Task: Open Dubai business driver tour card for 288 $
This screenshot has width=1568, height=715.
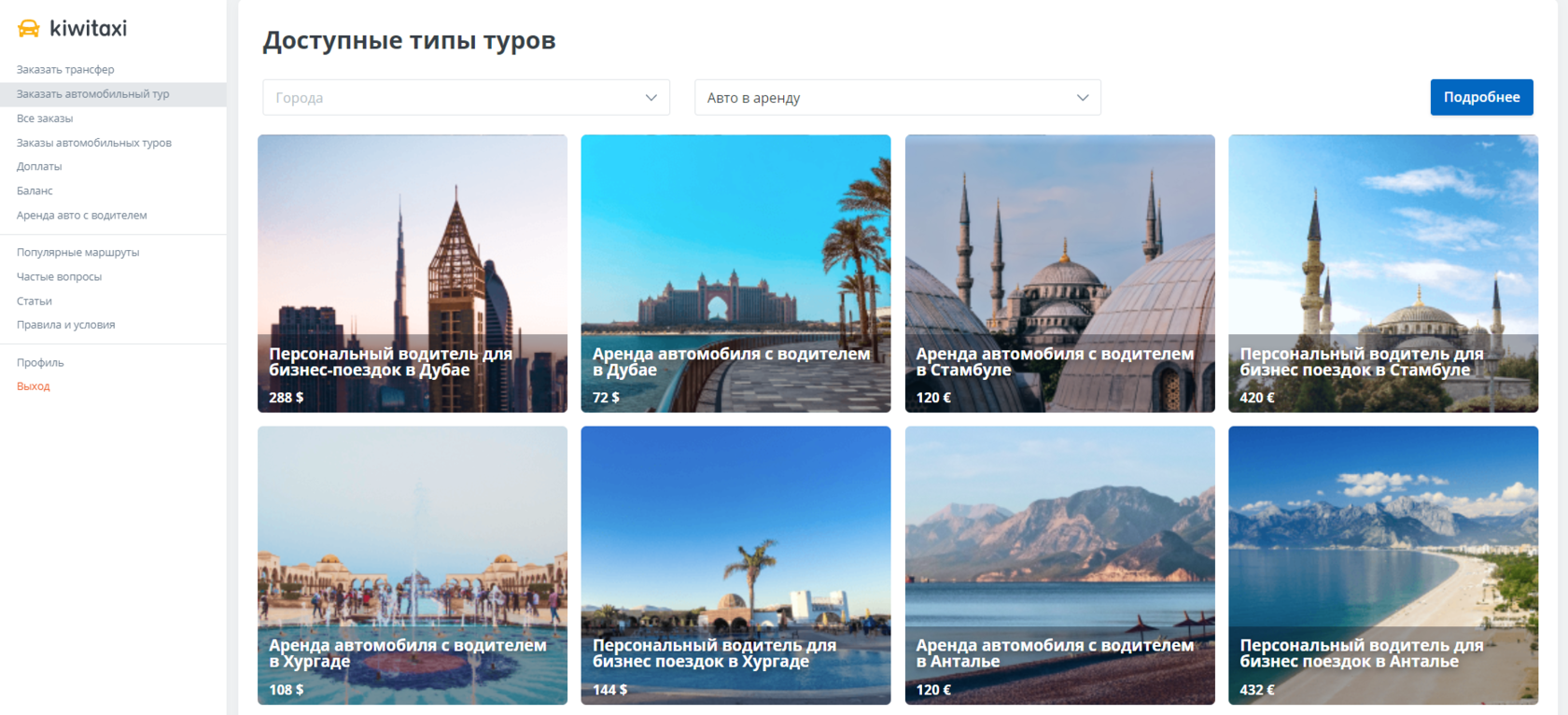Action: click(x=413, y=273)
